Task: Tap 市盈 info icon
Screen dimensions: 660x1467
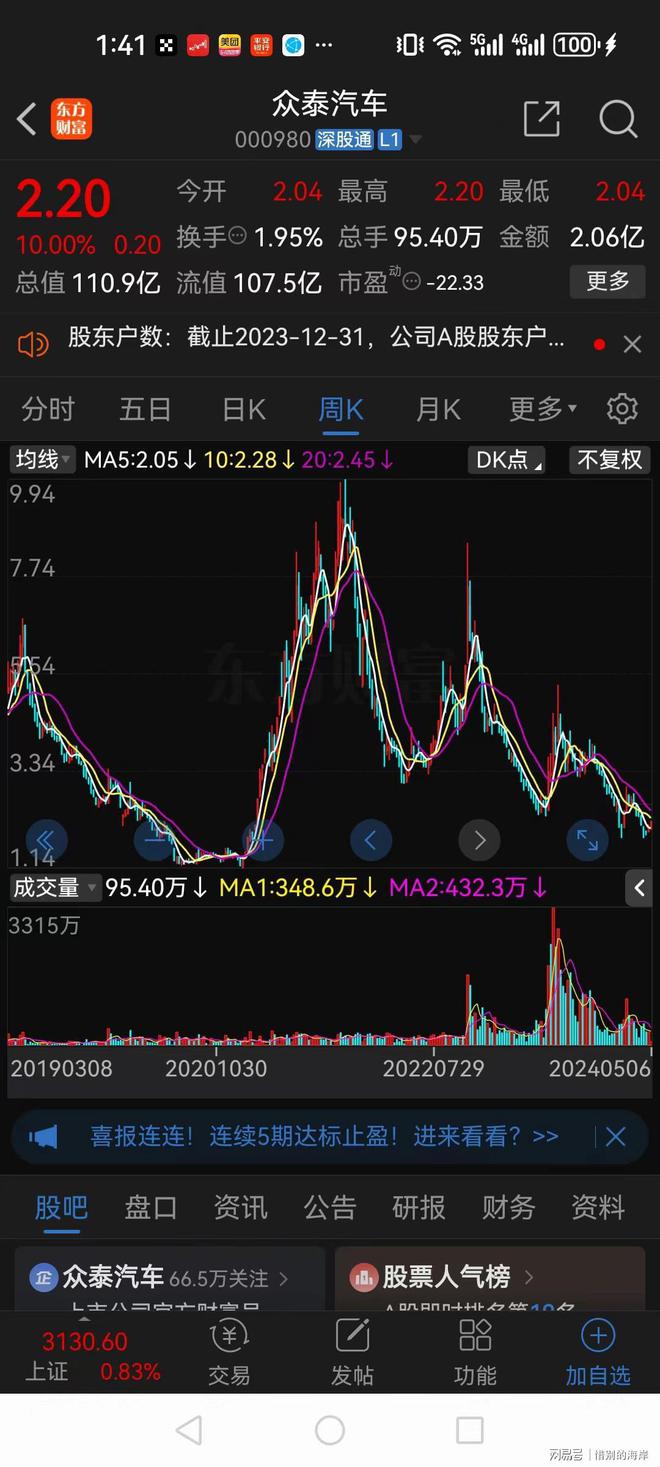Action: [412, 283]
